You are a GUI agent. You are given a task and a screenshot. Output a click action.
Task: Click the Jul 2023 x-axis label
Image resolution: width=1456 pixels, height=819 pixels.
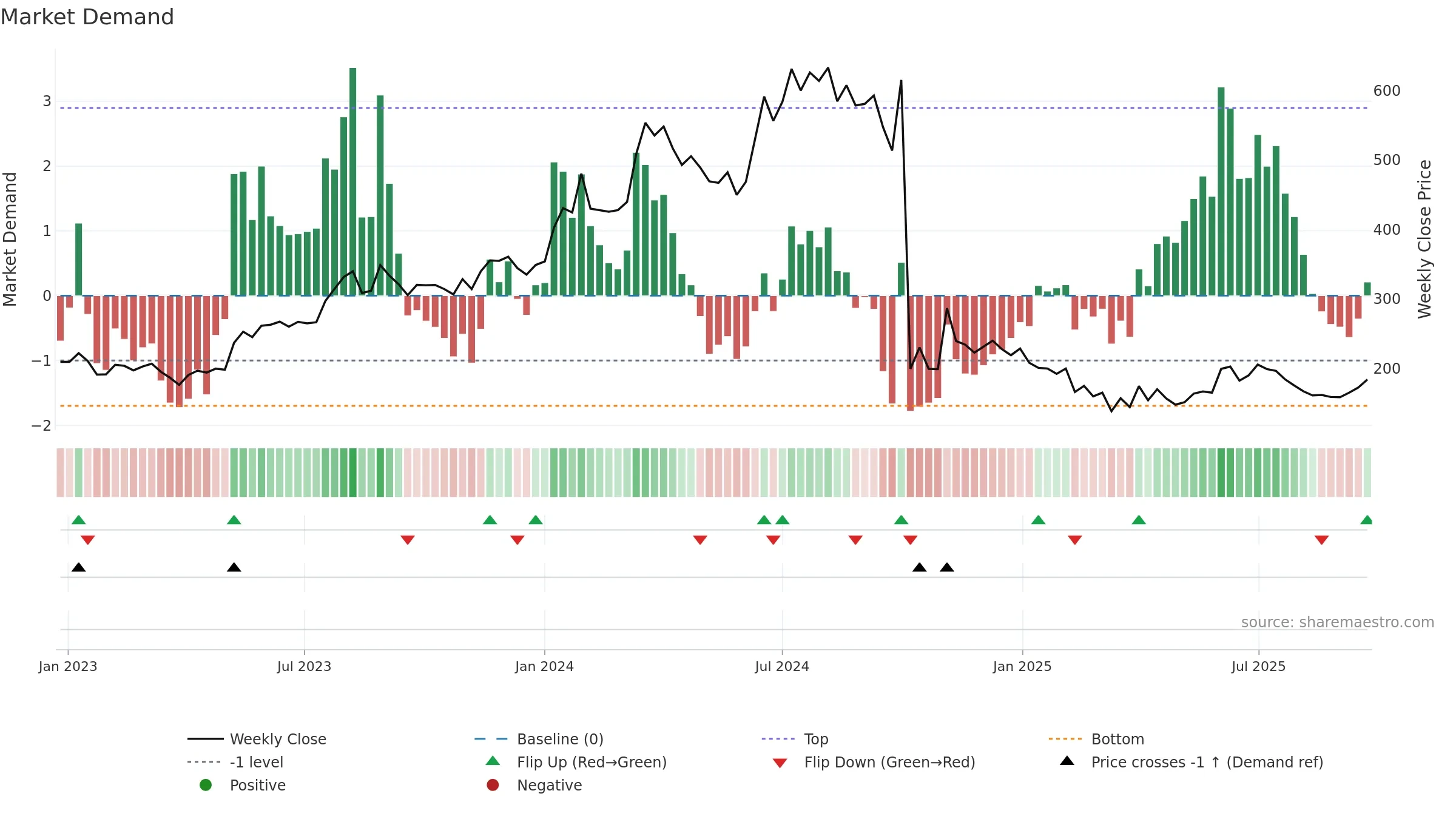[x=305, y=666]
